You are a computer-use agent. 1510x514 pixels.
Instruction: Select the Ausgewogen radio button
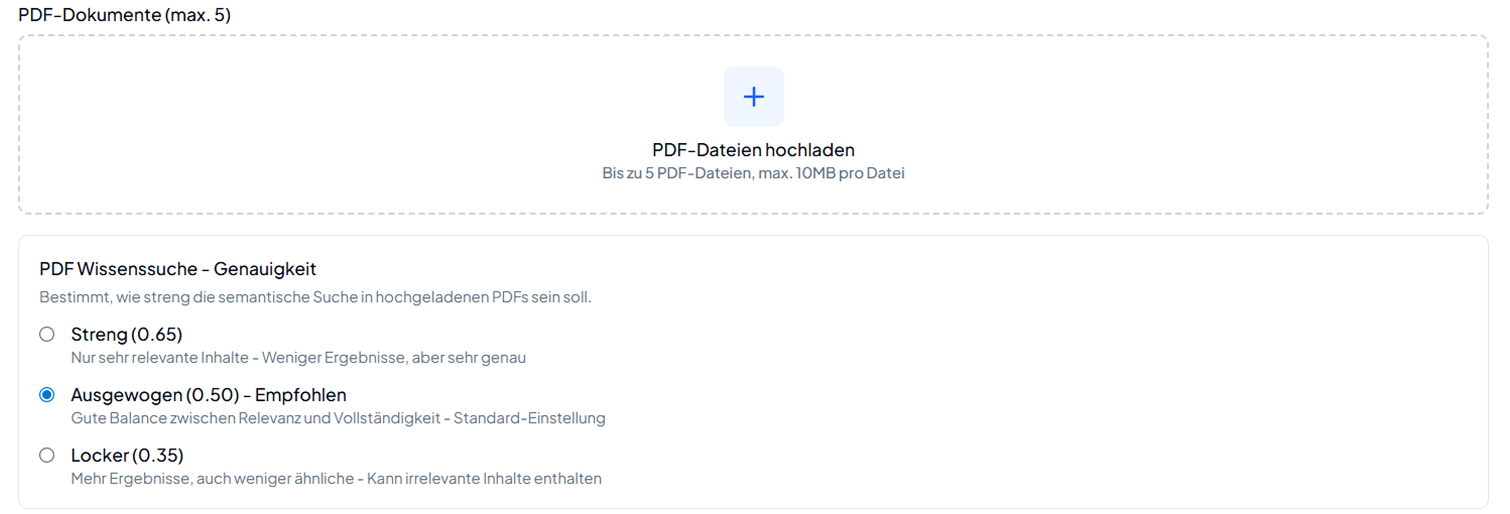pyautogui.click(x=47, y=395)
